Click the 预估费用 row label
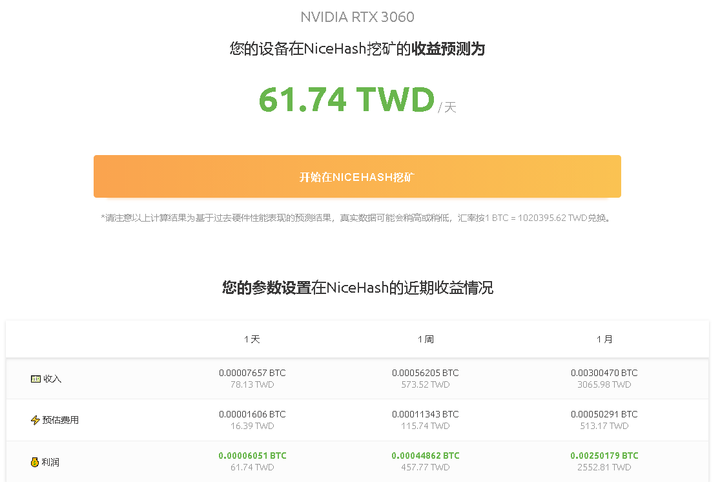The width and height of the screenshot is (720, 482). pos(61,420)
